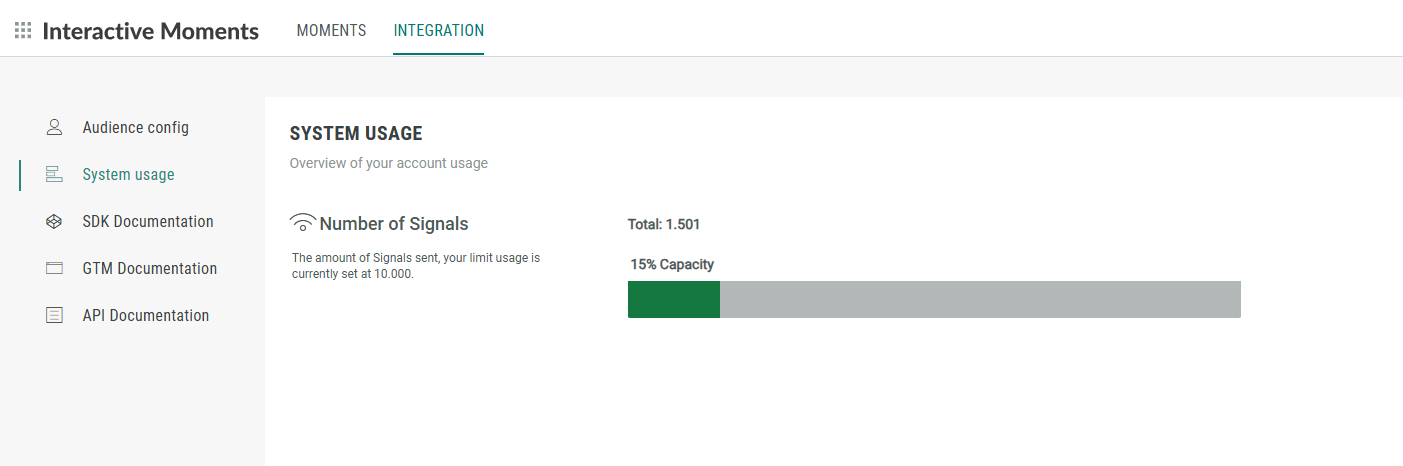
Task: Click the System usage bars icon
Action: 54,175
